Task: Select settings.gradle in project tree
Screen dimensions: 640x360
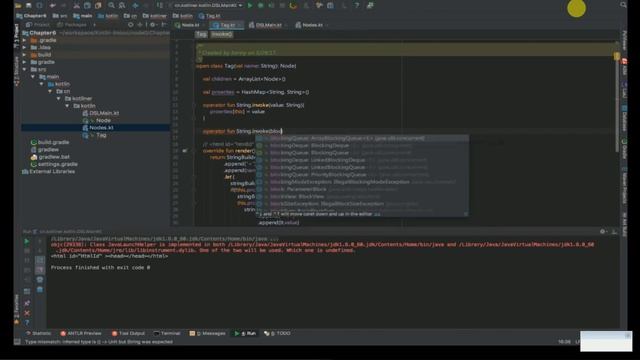Action: (54, 164)
